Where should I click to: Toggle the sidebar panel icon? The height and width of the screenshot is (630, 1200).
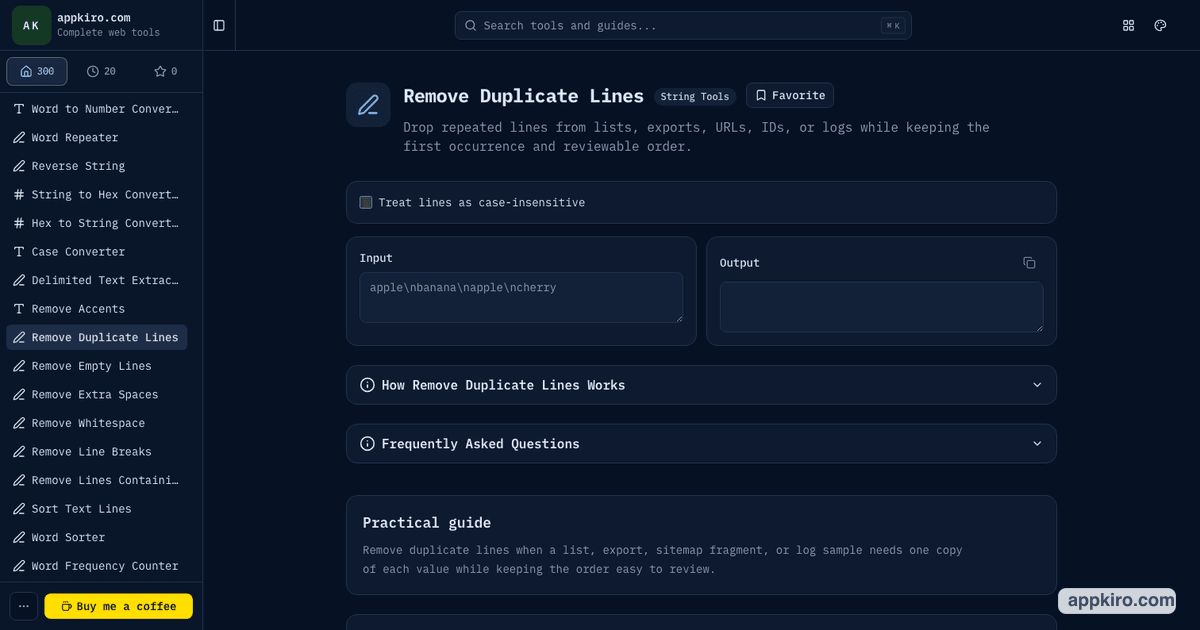[219, 25]
